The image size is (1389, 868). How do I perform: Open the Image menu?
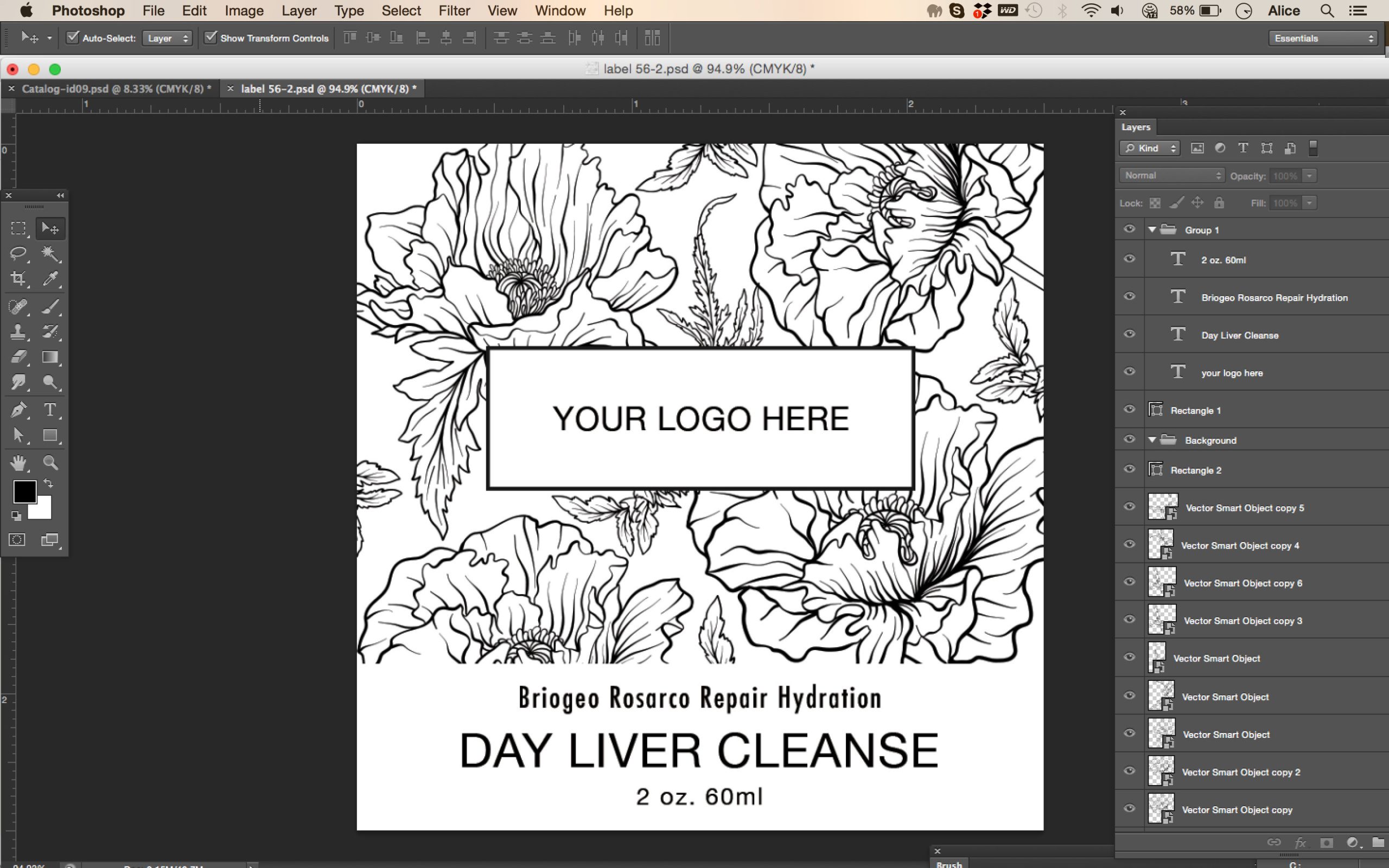tap(244, 11)
